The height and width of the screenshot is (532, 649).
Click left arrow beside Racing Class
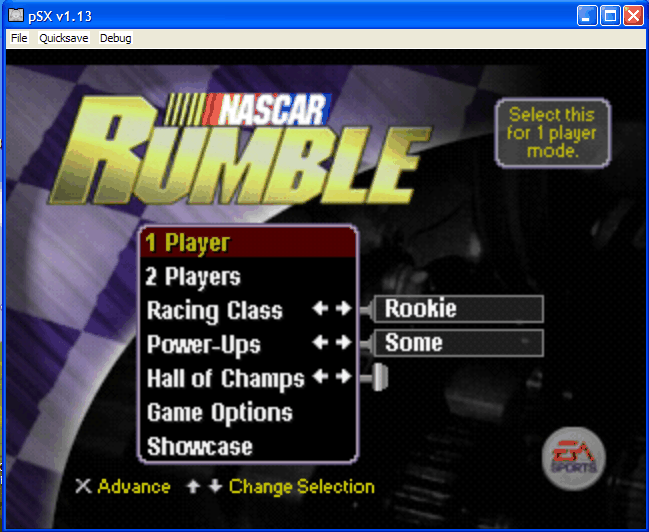coord(320,308)
